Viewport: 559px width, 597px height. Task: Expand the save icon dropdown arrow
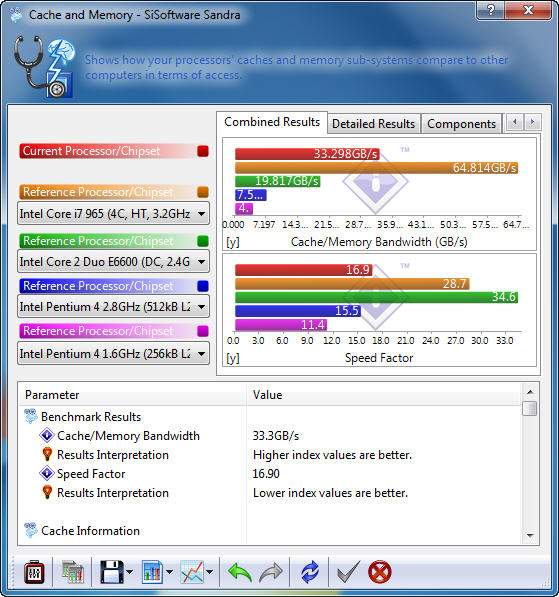[129, 572]
